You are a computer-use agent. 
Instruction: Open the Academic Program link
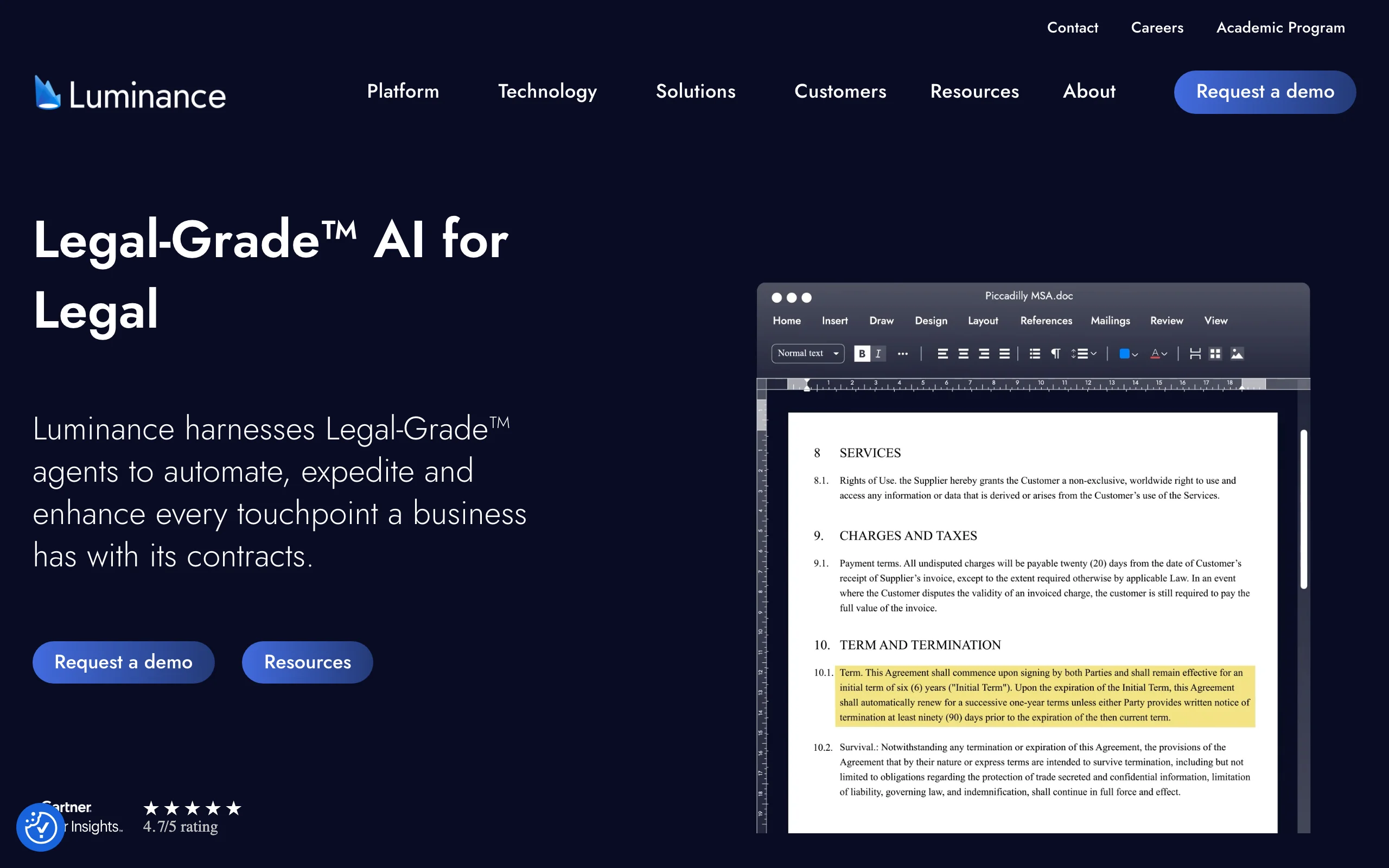(x=1280, y=28)
